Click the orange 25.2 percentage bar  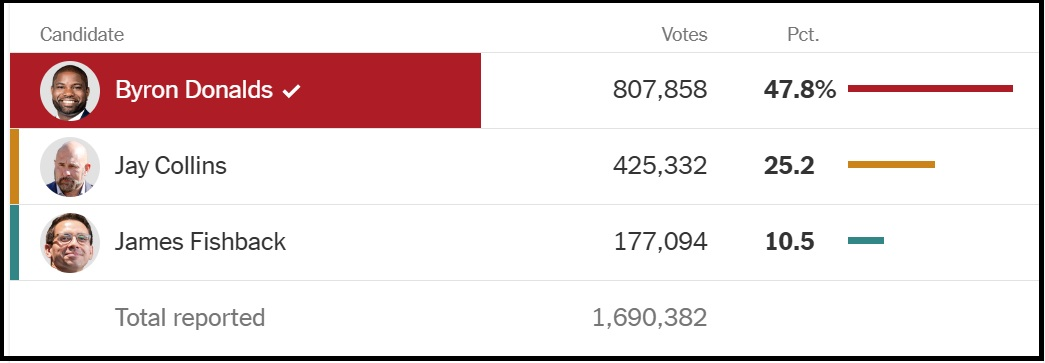coord(892,165)
